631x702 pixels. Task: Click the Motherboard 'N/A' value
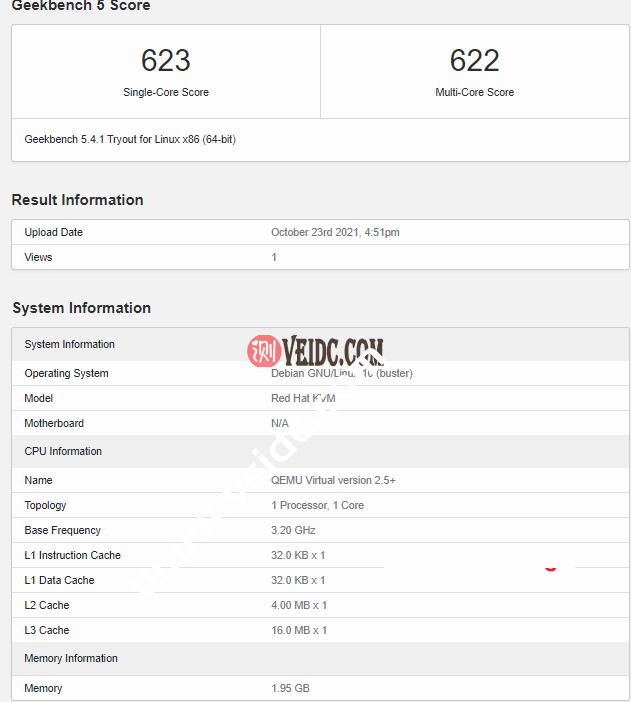(x=280, y=424)
